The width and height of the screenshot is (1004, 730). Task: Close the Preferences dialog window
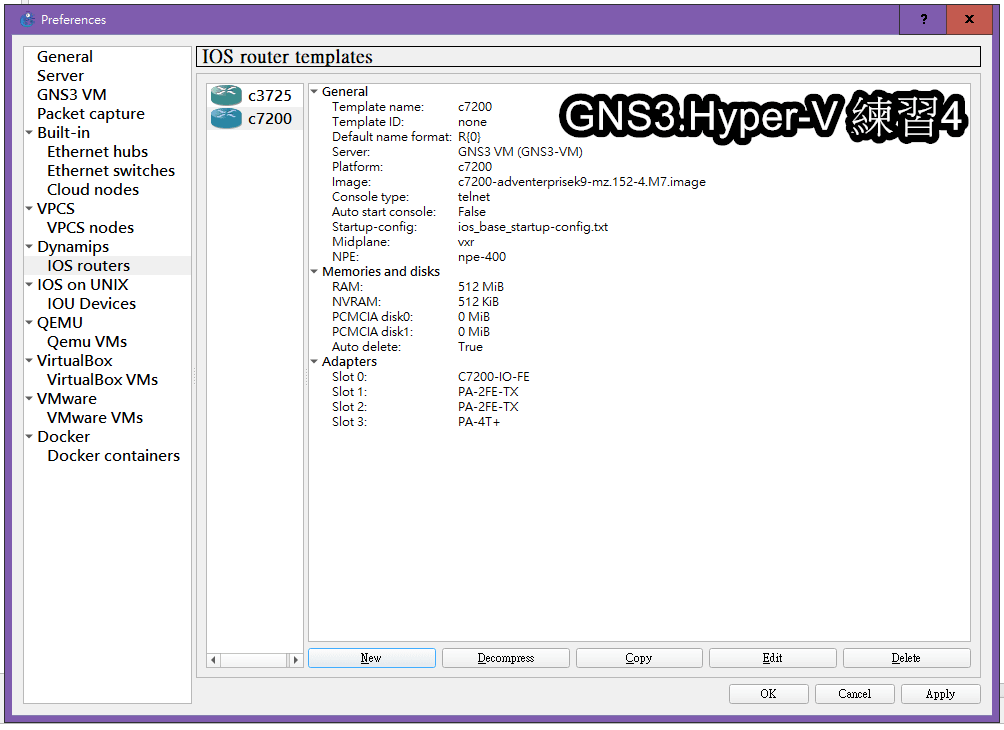point(969,19)
